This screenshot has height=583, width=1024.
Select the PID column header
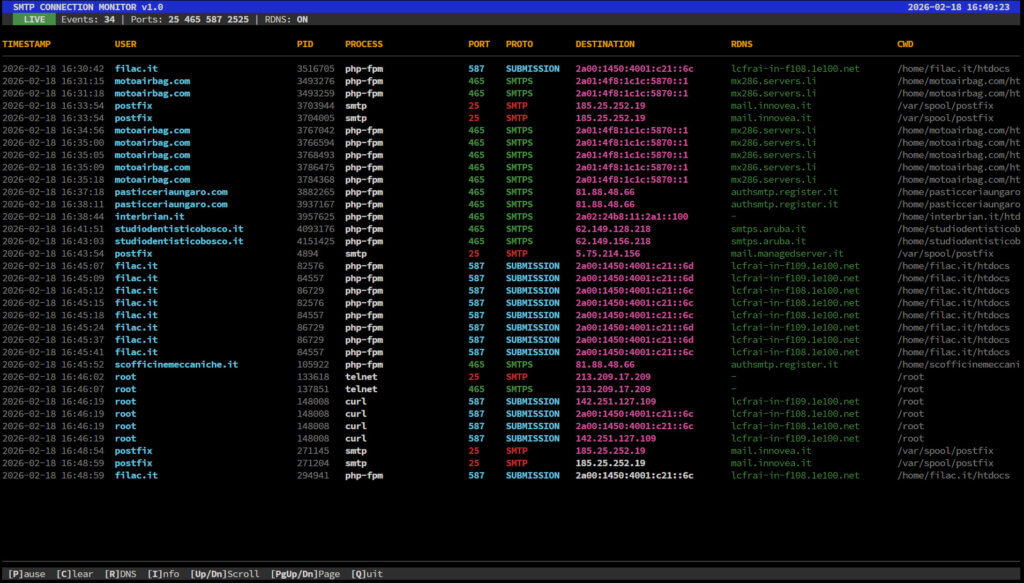pos(305,44)
